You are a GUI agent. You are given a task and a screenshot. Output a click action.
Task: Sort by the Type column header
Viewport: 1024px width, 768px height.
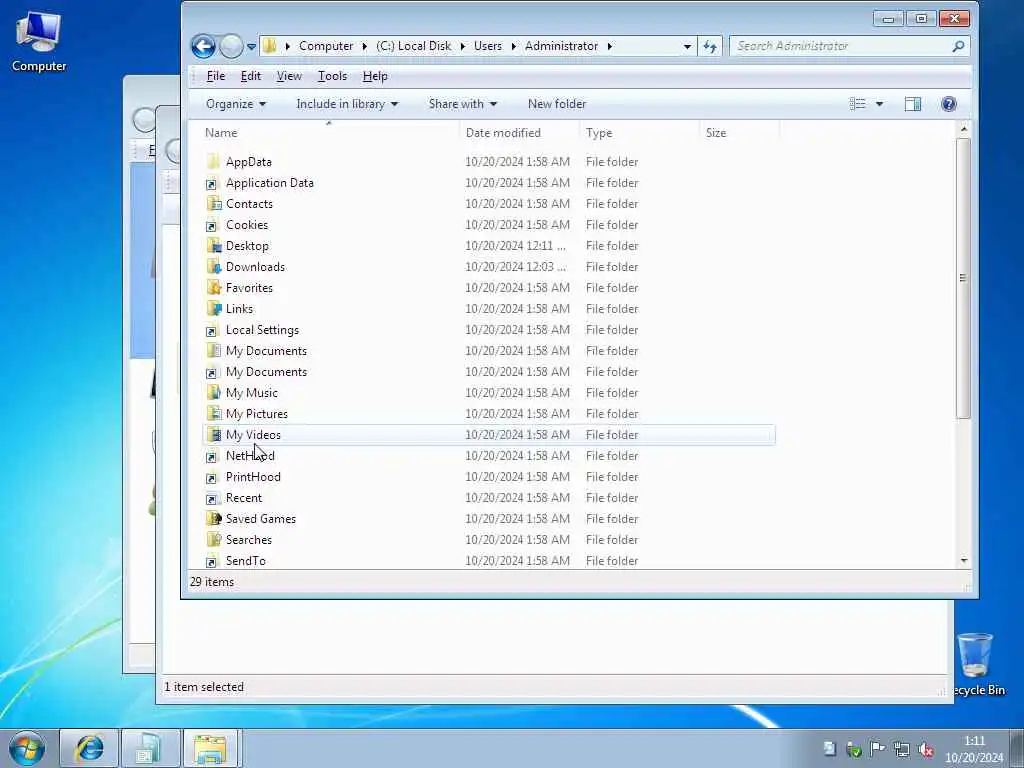coord(639,133)
